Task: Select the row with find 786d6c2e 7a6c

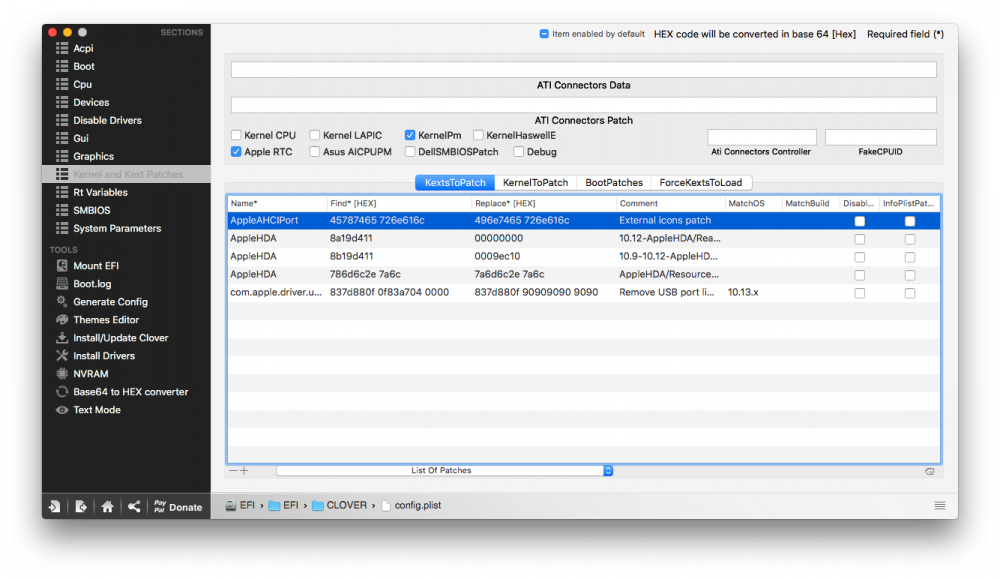Action: pos(584,274)
